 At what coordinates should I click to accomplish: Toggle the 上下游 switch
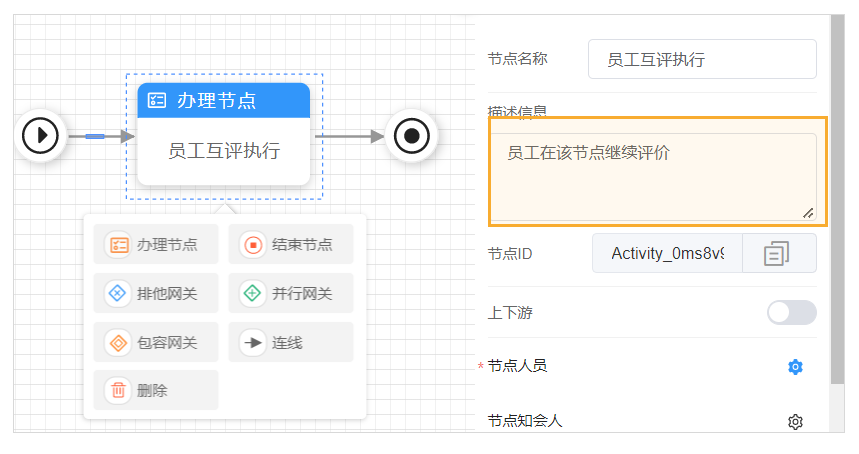[x=791, y=313]
